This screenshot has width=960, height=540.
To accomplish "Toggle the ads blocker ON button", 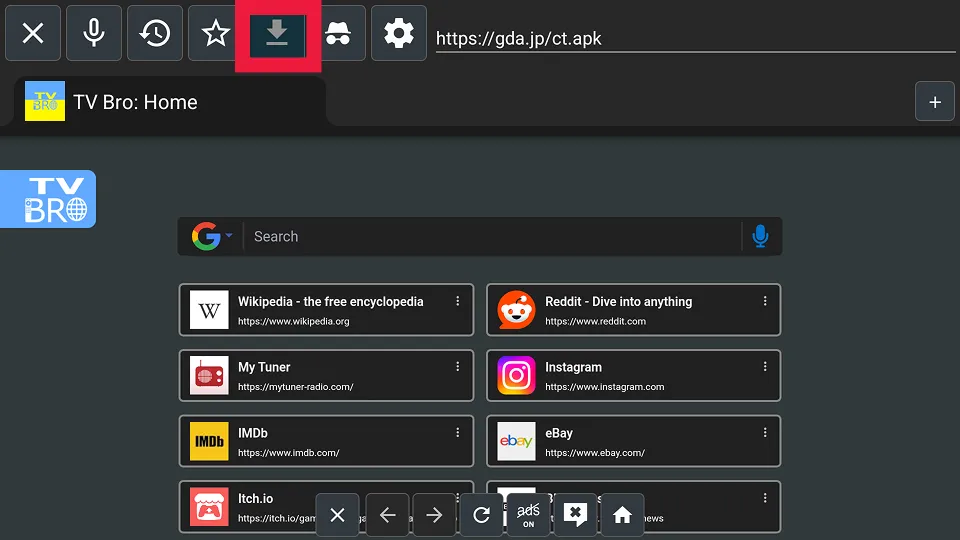I will click(x=528, y=515).
